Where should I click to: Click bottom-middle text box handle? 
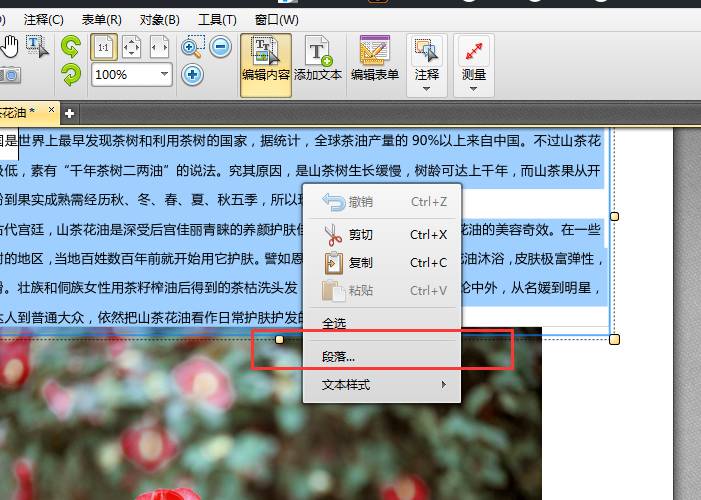(x=279, y=339)
